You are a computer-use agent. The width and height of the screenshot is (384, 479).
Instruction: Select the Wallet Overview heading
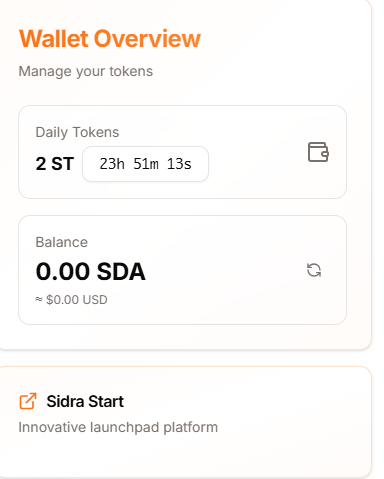coord(110,39)
